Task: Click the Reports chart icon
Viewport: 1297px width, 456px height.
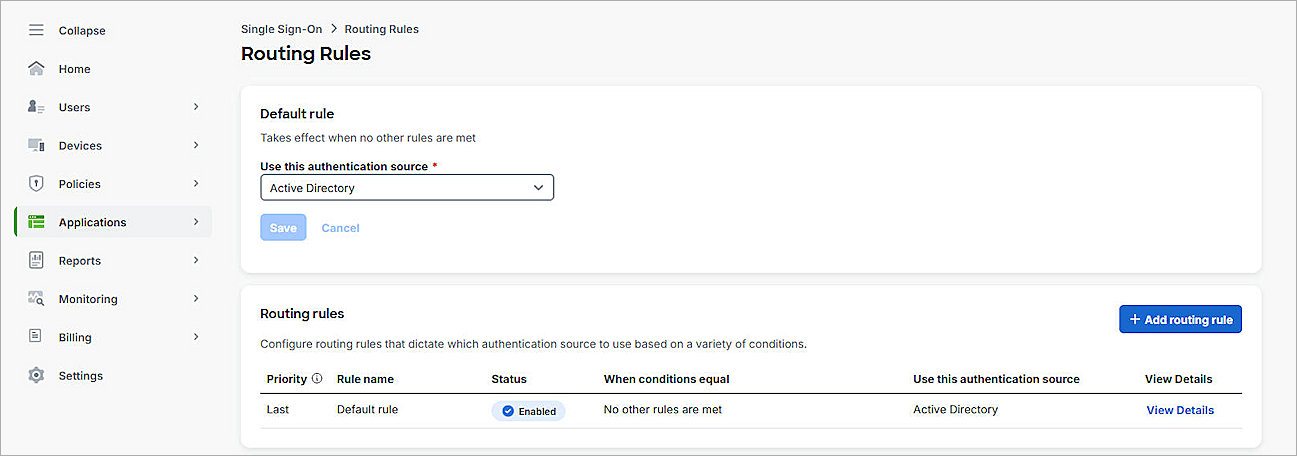Action: coord(36,261)
